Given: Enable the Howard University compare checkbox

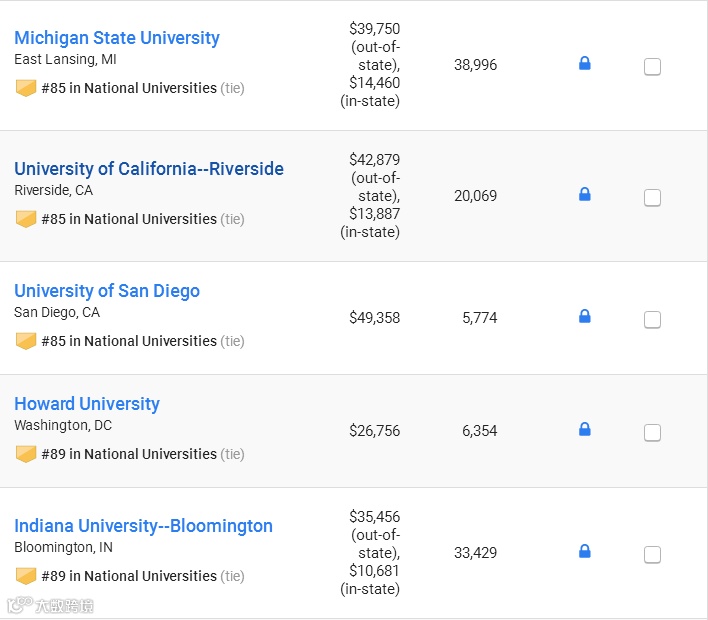Looking at the screenshot, I should pyautogui.click(x=652, y=433).
